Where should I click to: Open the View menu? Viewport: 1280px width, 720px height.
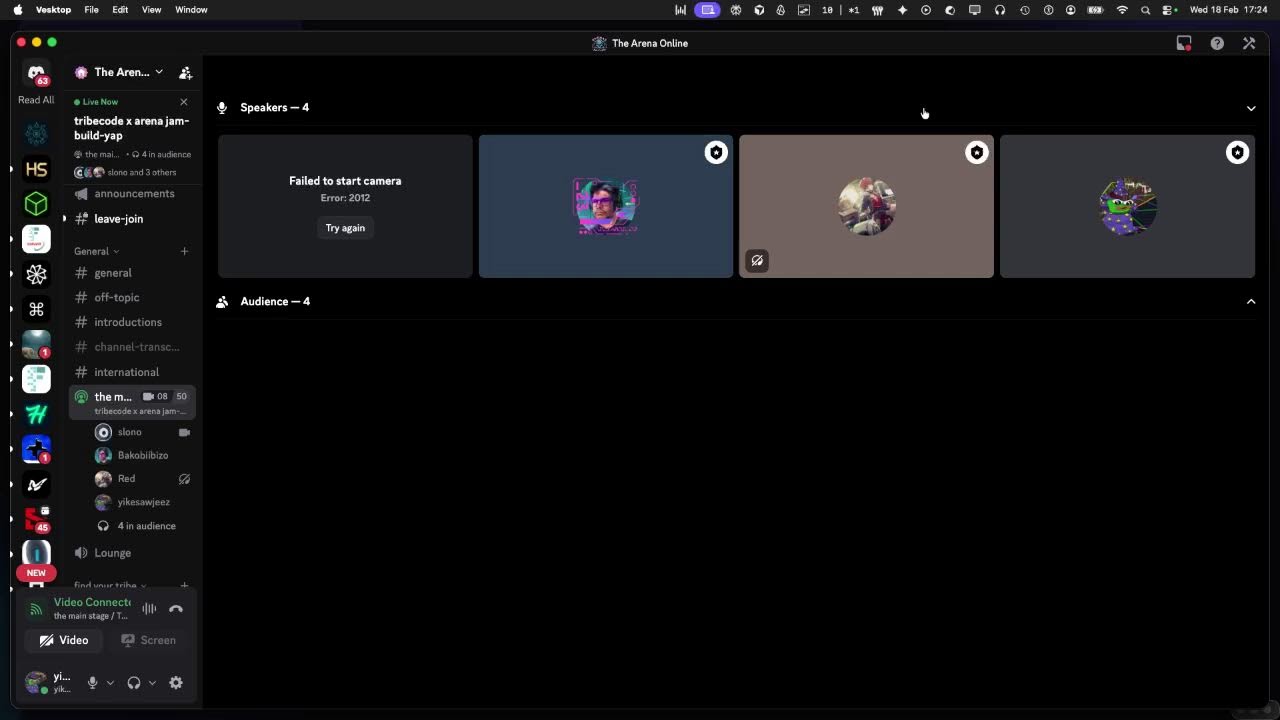[x=151, y=9]
